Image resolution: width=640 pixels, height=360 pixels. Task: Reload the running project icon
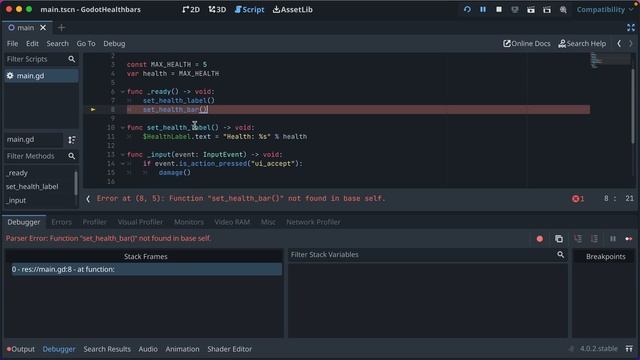pyautogui.click(x=467, y=9)
